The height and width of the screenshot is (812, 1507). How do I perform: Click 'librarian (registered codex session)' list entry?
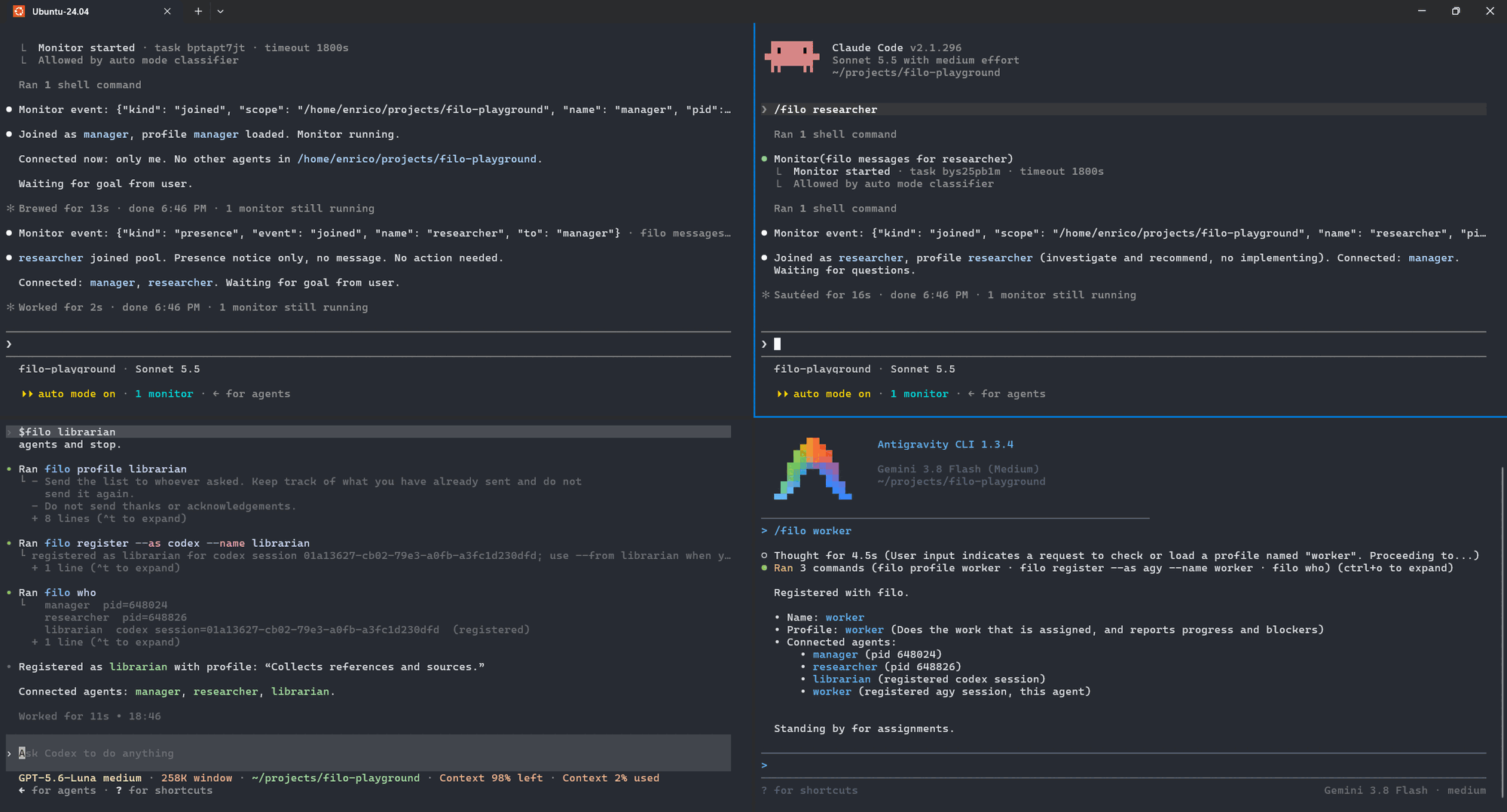pos(928,679)
